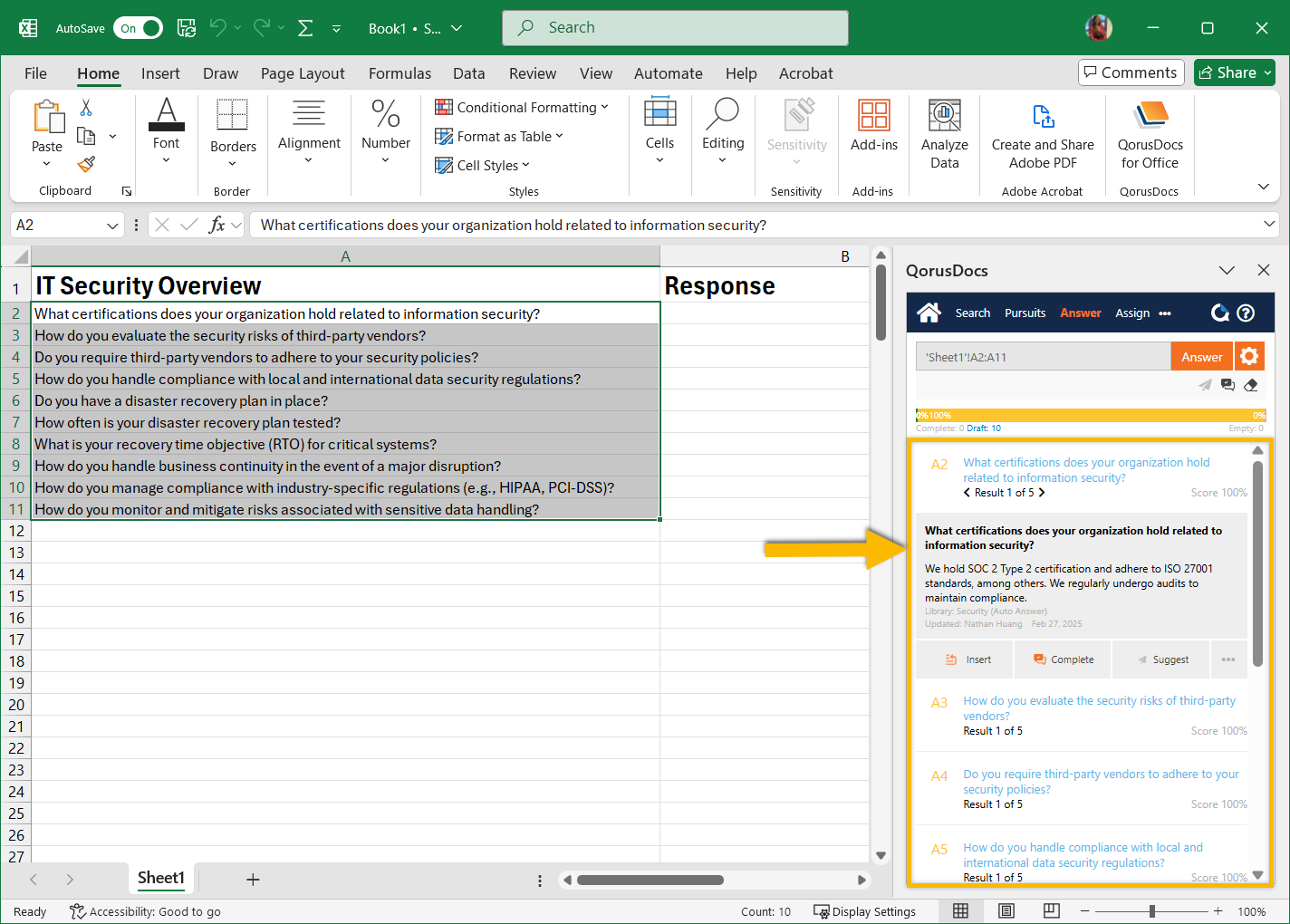Click the orange Answer button
Image resolution: width=1290 pixels, height=924 pixels.
click(x=1201, y=357)
